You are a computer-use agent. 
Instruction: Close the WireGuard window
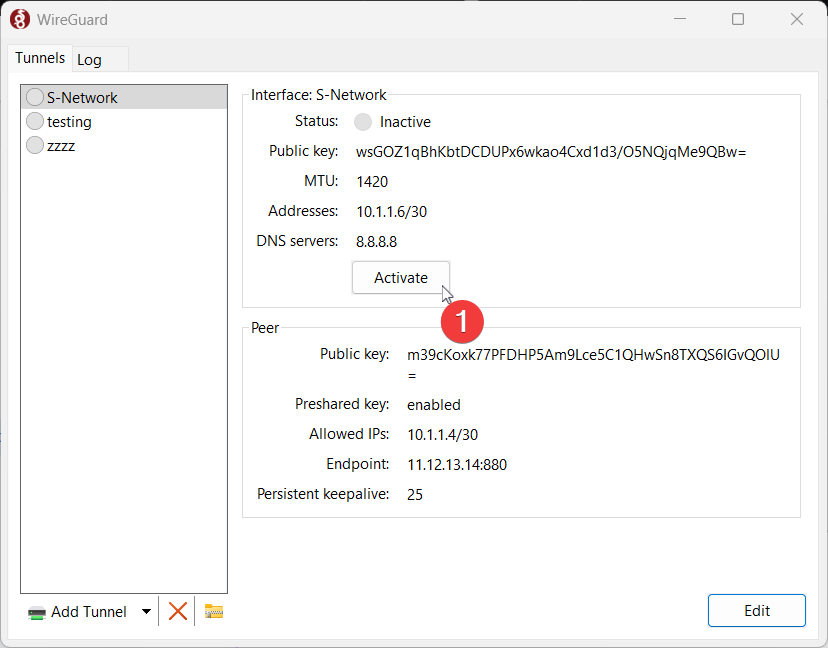797,19
